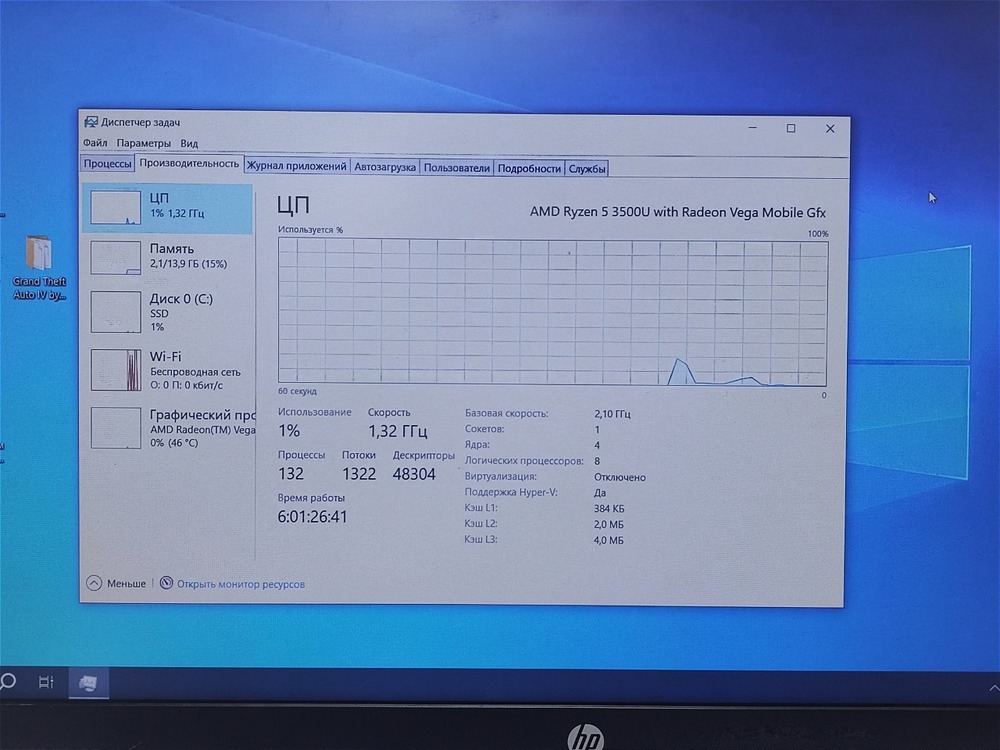The height and width of the screenshot is (750, 1000).
Task: Click the Меньше button label
Action: (126, 584)
